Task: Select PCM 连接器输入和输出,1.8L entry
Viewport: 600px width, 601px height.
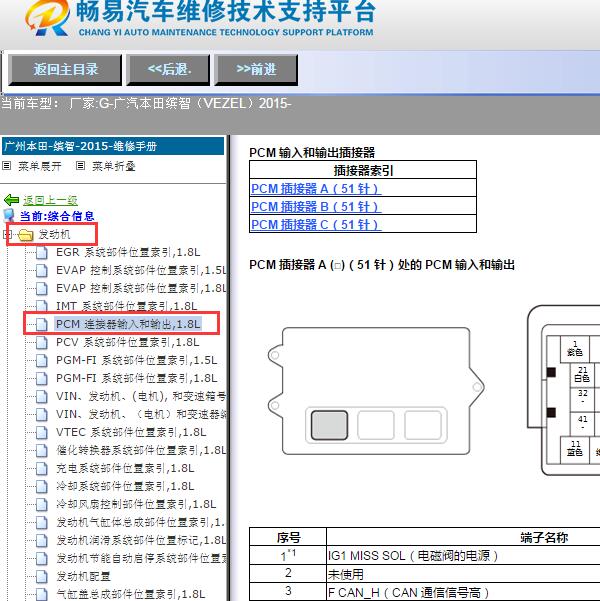Action: pyautogui.click(x=128, y=324)
